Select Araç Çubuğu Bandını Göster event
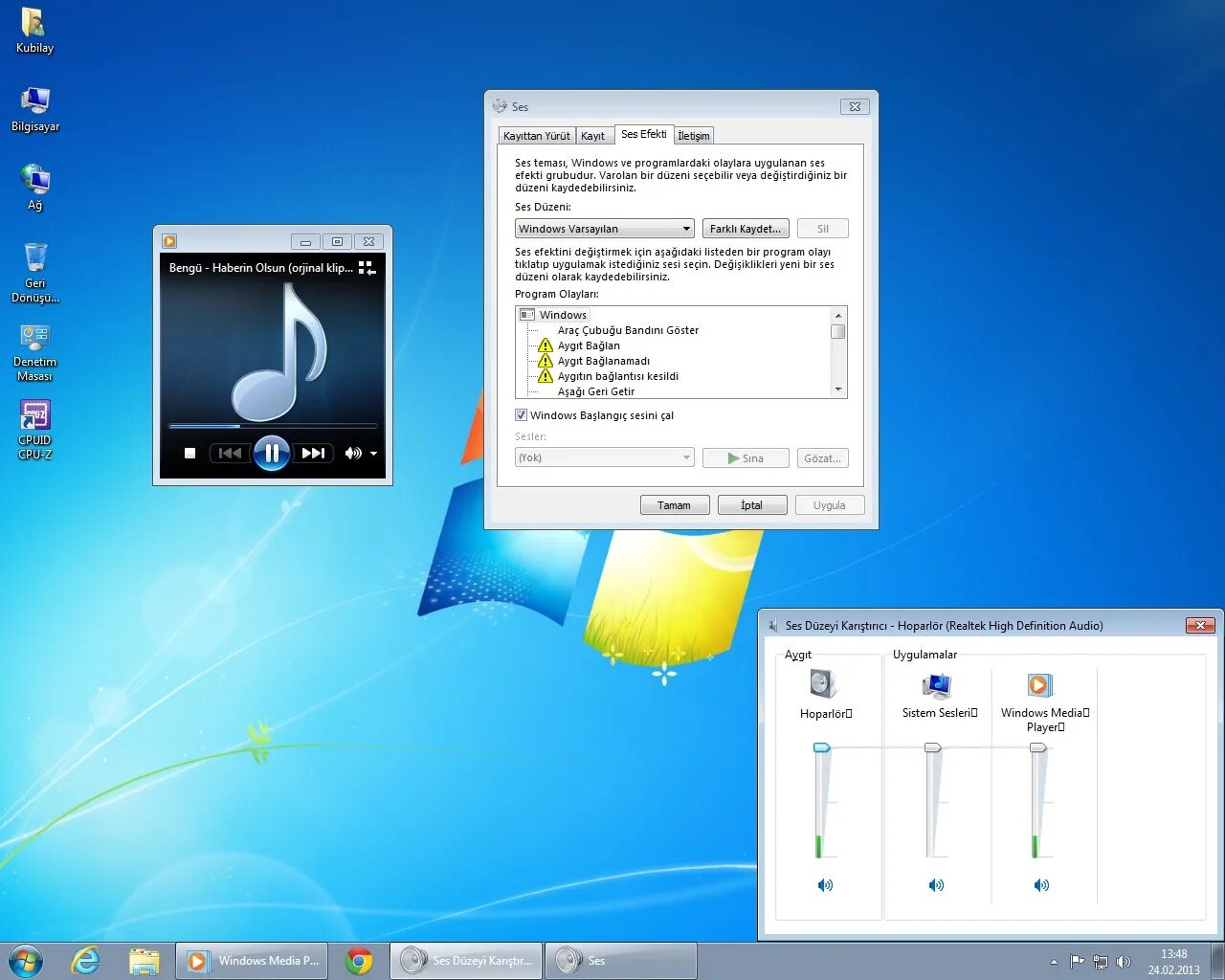 coord(628,330)
